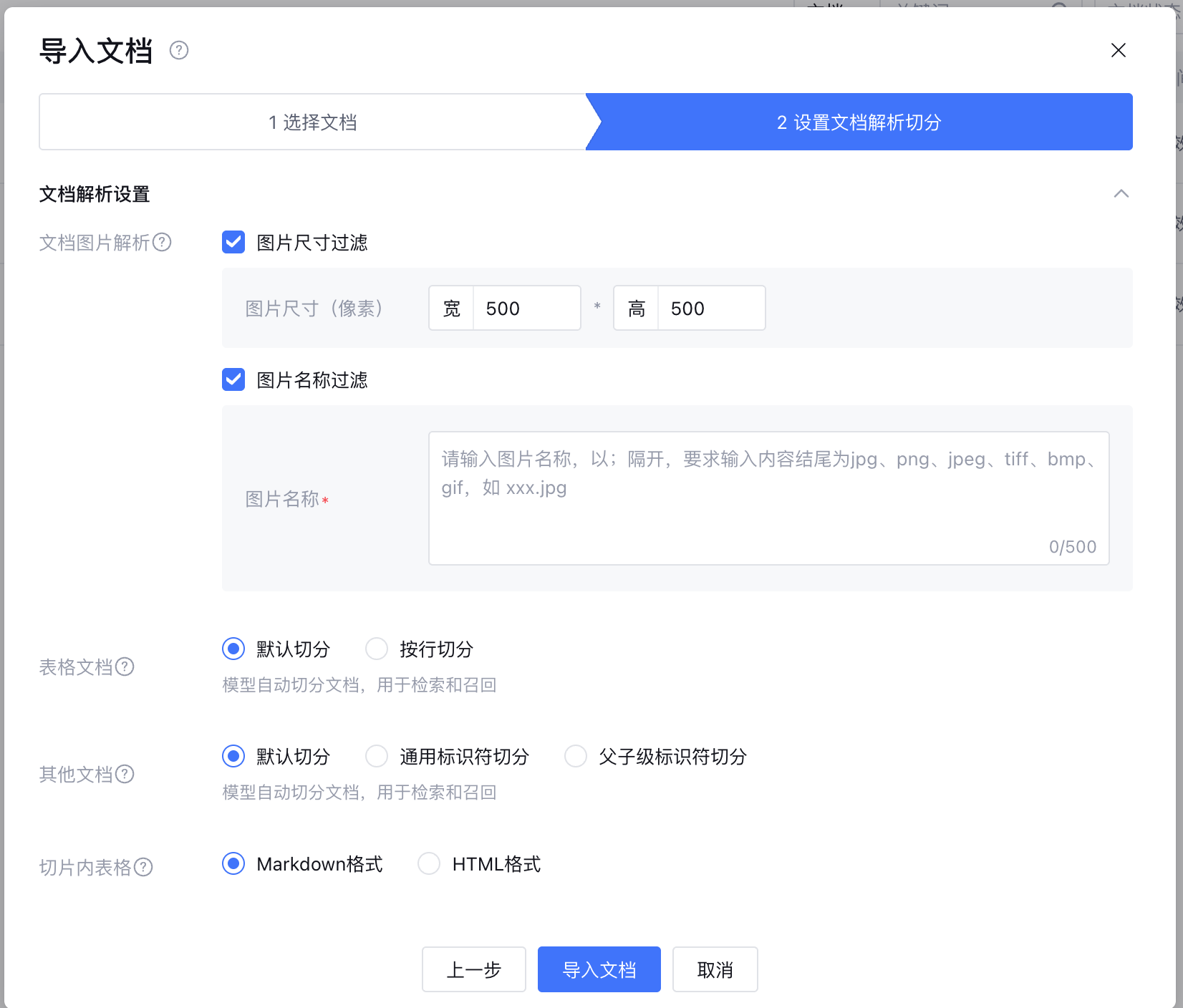The image size is (1183, 1008).
Task: Click the help icon beside 导入文档 title
Action: 179,50
